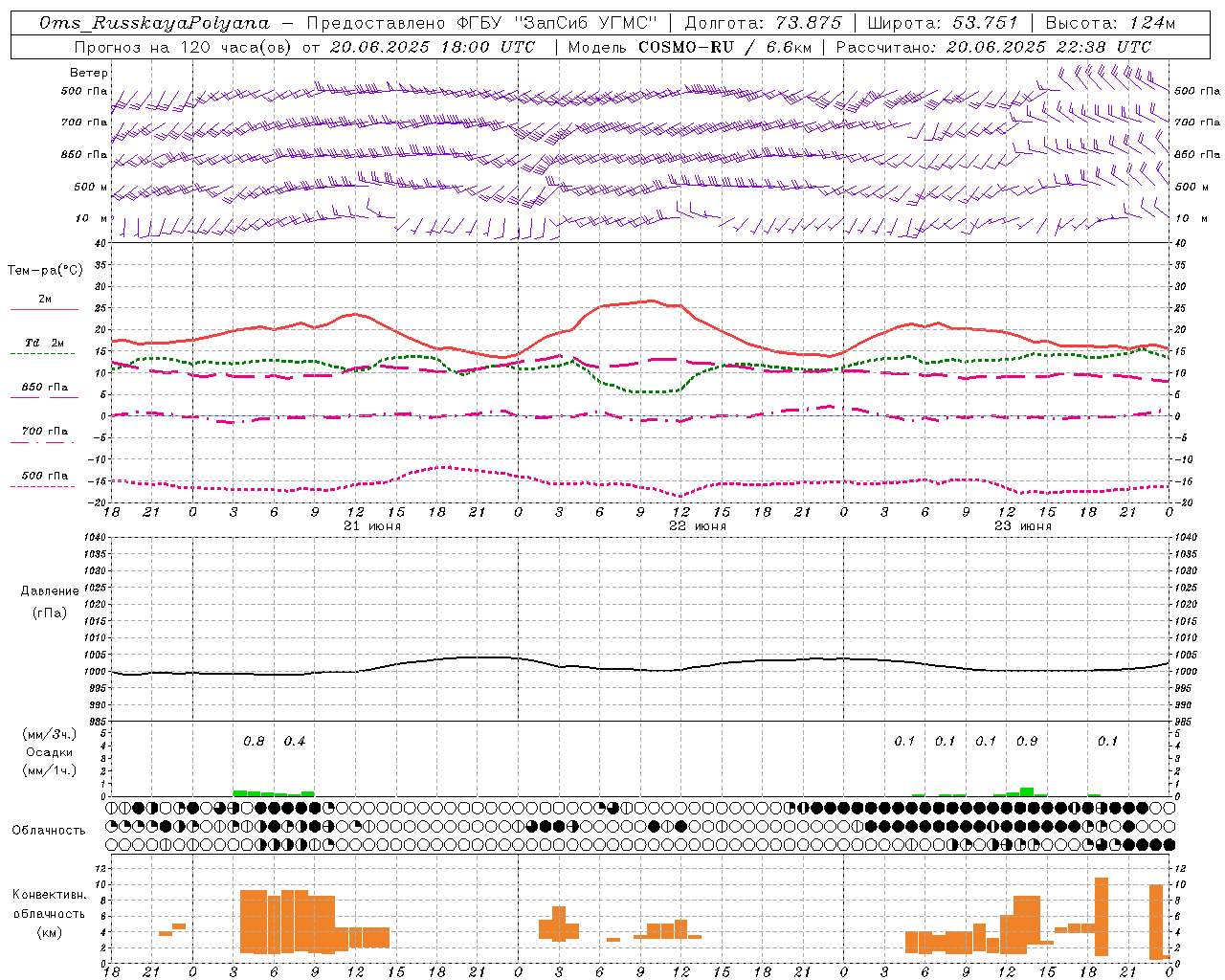Click the 'Осадки' precipitation label

50,752
